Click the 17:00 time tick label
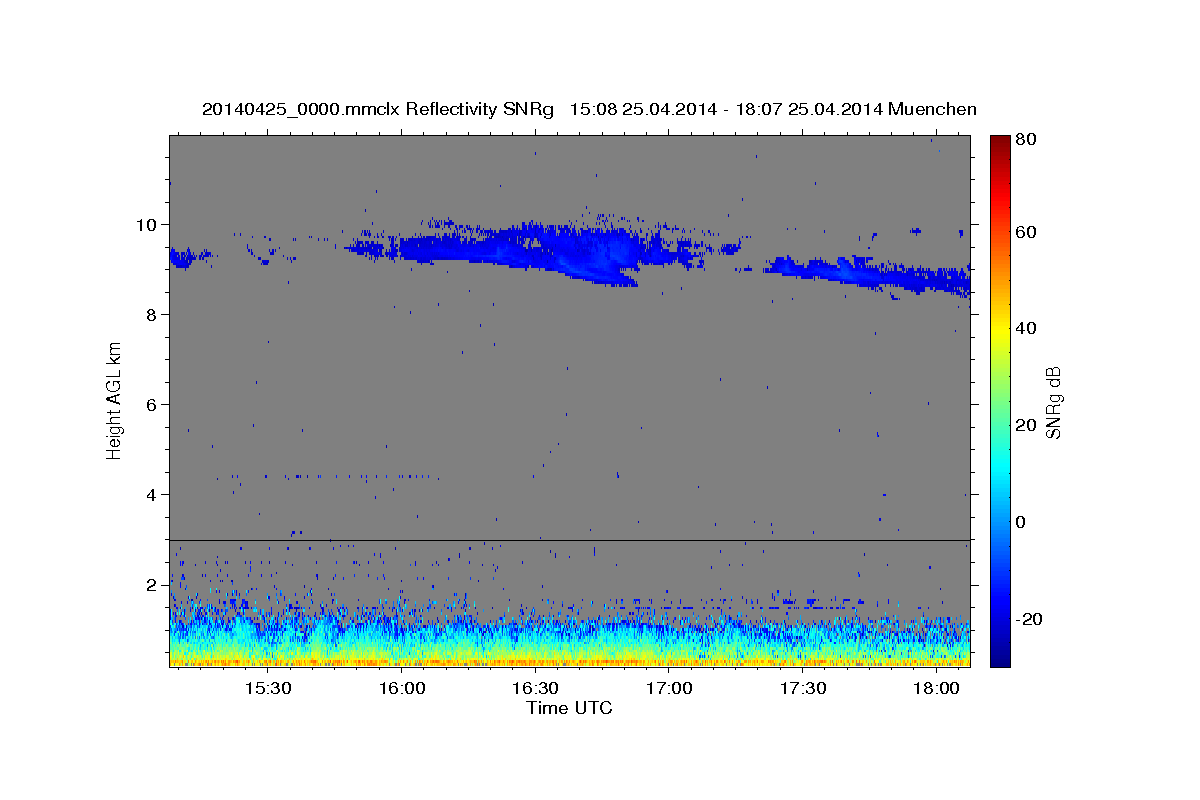Image resolution: width=1200 pixels, height=800 pixels. [669, 688]
